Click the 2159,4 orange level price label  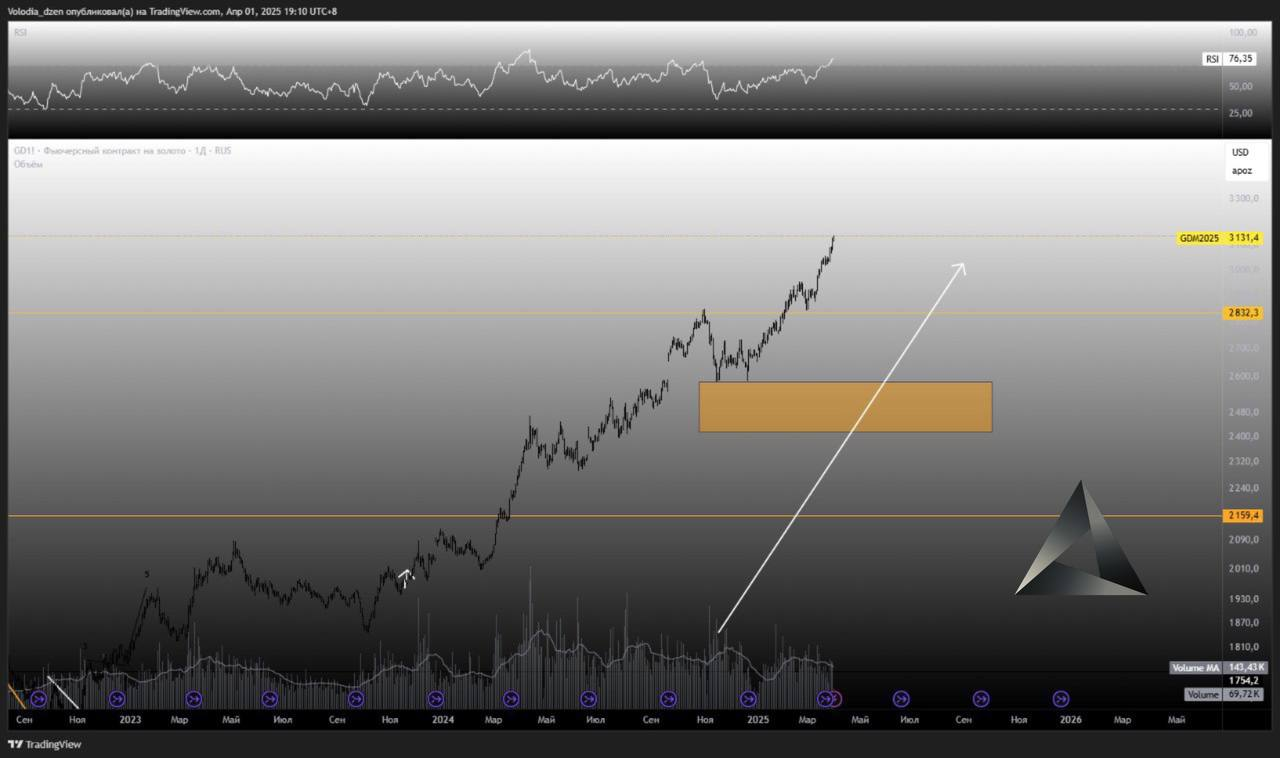coord(1243,516)
